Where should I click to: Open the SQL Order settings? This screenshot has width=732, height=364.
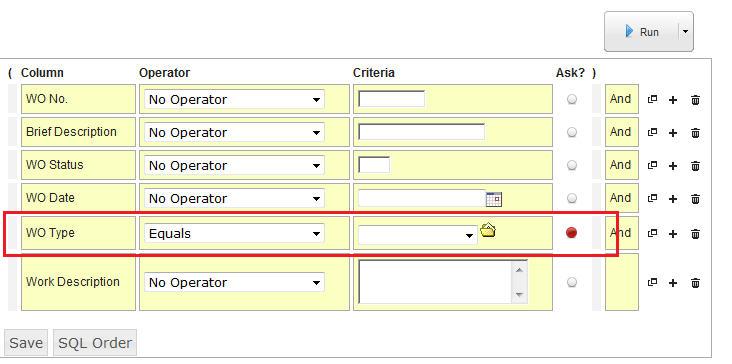click(95, 343)
